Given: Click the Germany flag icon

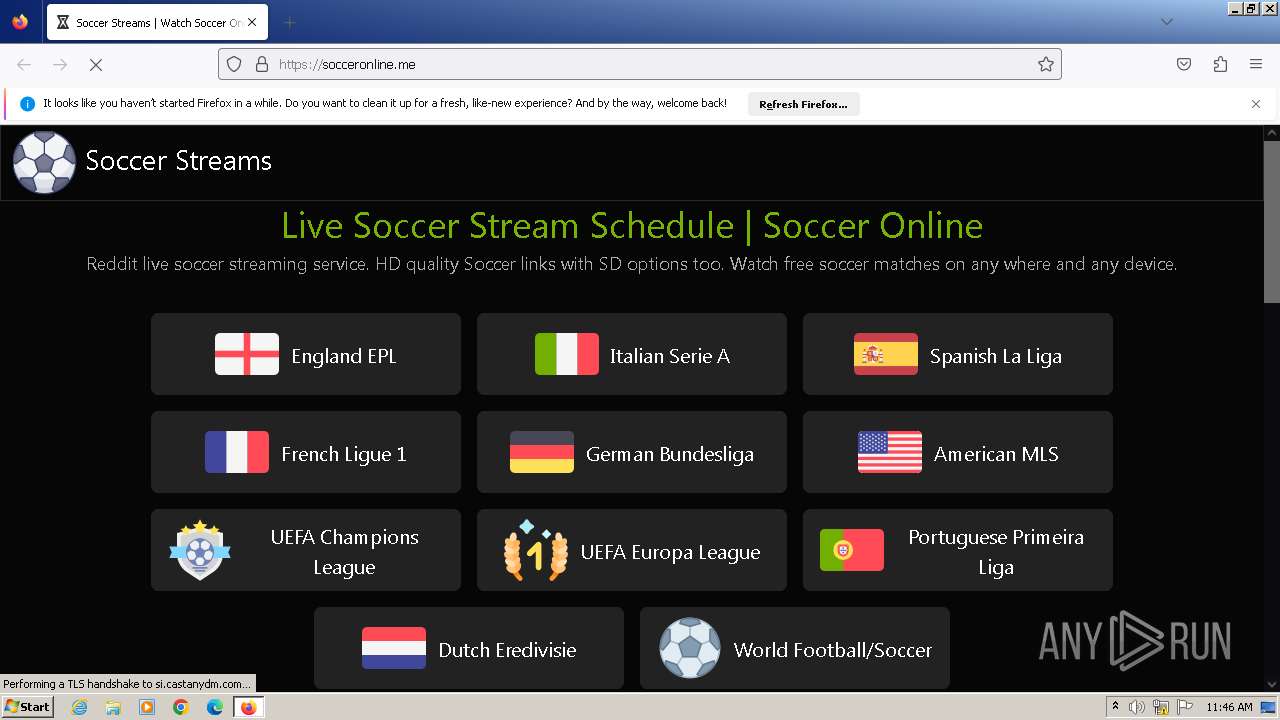Looking at the screenshot, I should (542, 452).
